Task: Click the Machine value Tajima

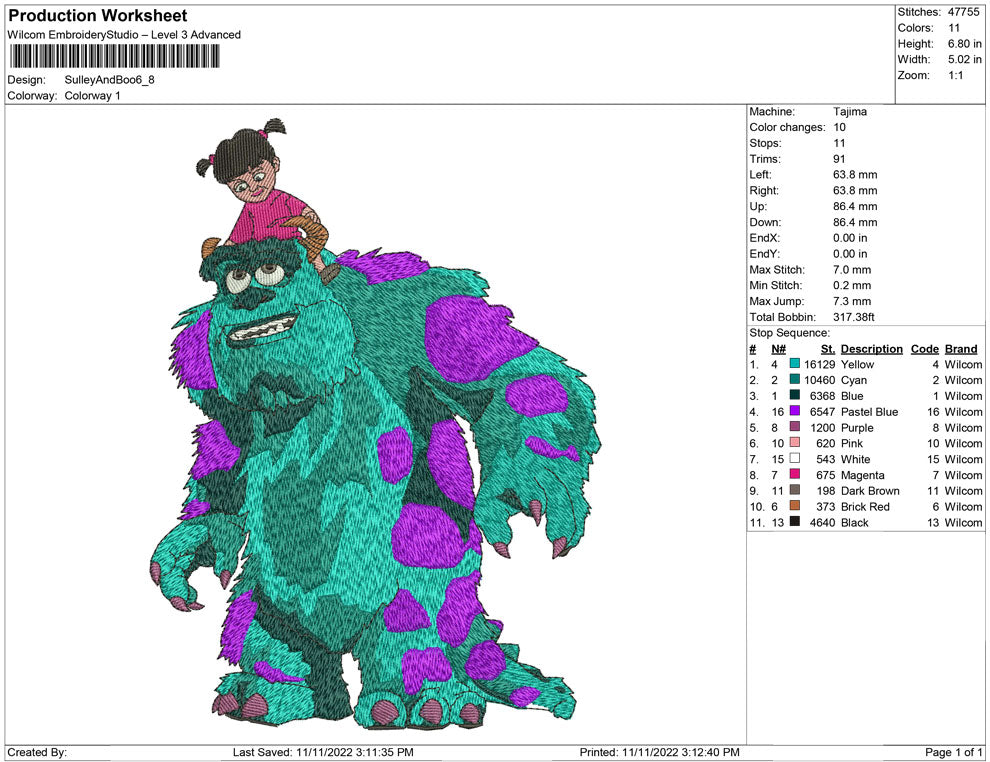Action: [x=850, y=112]
